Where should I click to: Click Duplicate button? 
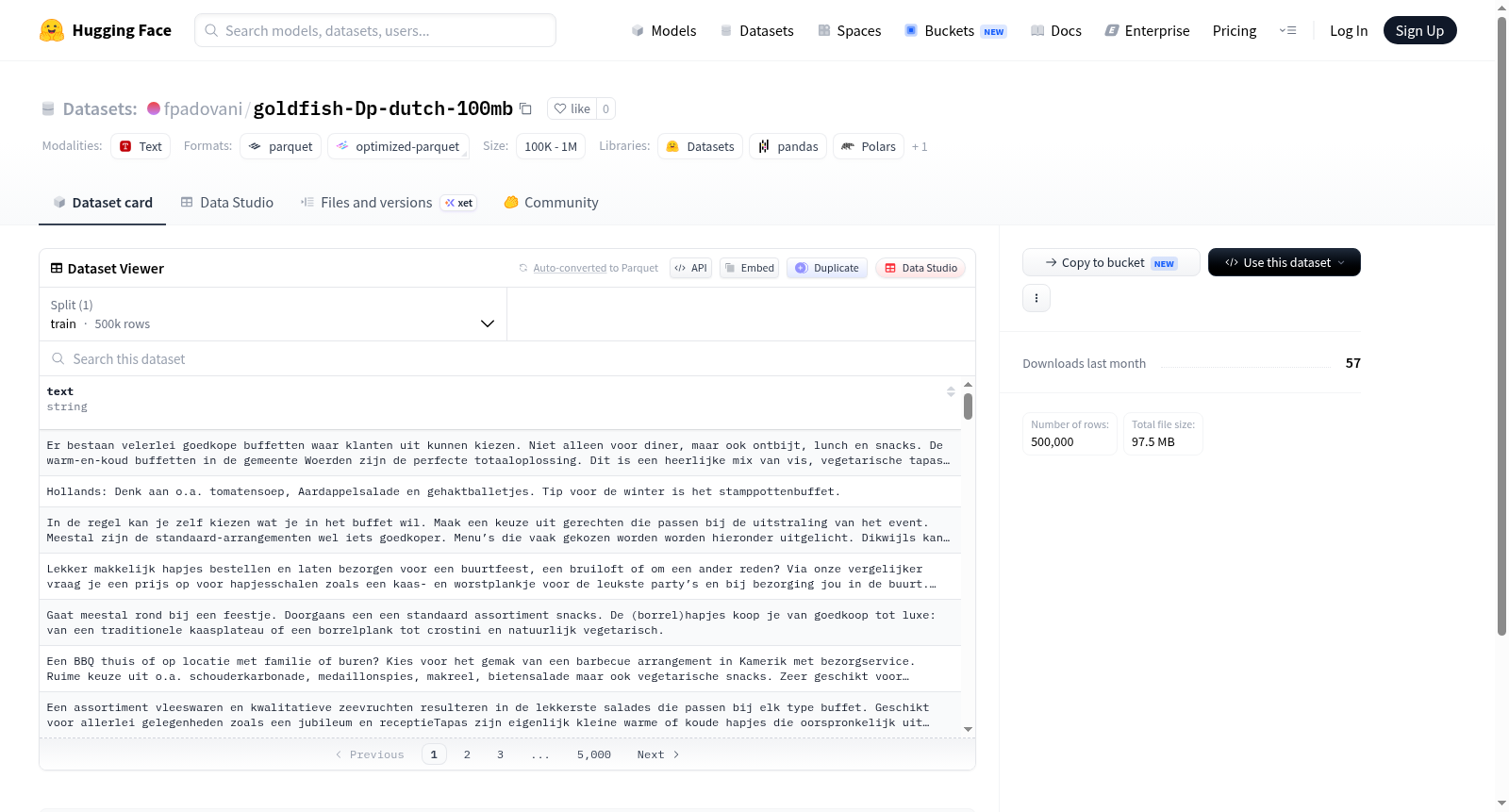[827, 268]
